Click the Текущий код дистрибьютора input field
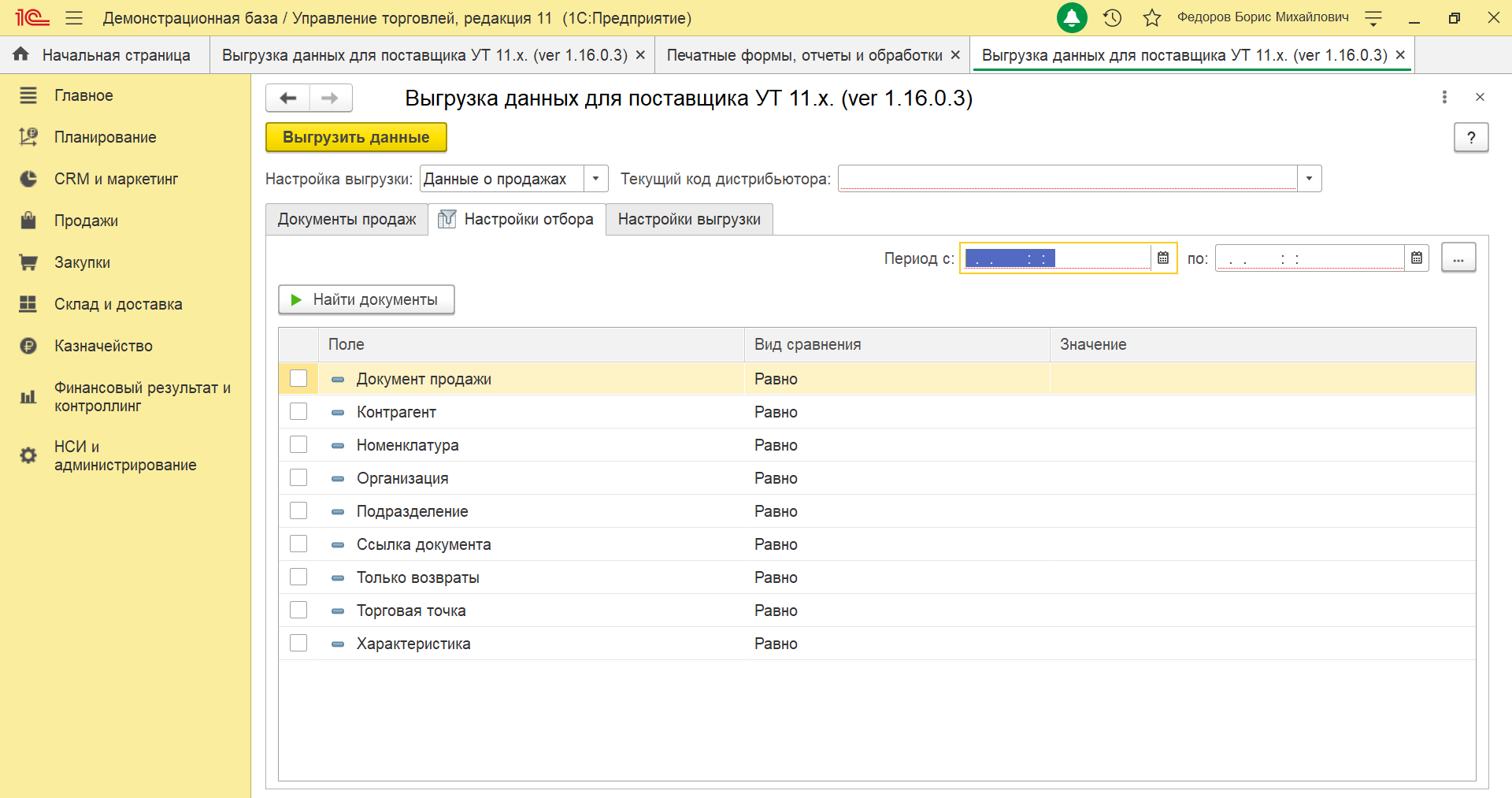The image size is (1512, 798). 1068,179
